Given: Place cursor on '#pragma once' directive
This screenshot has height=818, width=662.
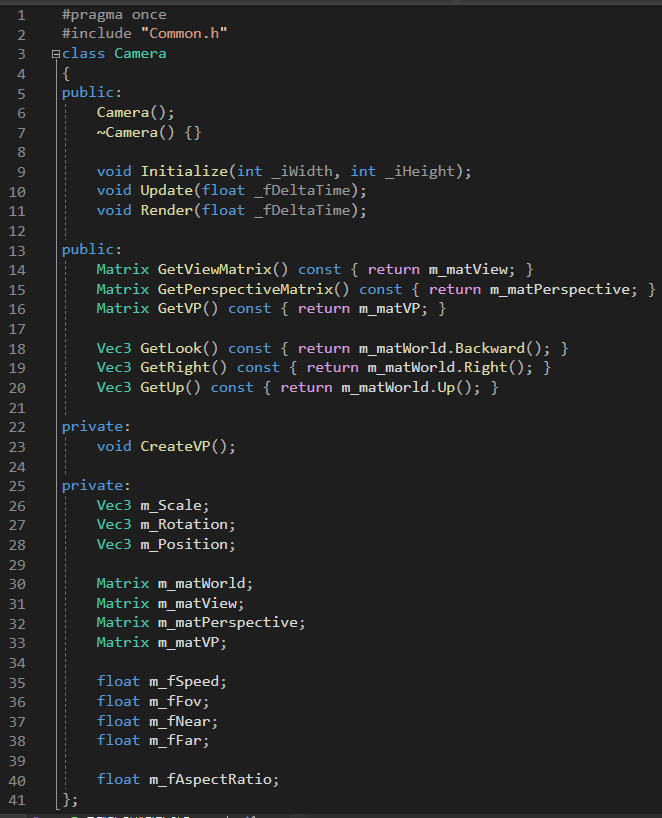Looking at the screenshot, I should tap(114, 15).
